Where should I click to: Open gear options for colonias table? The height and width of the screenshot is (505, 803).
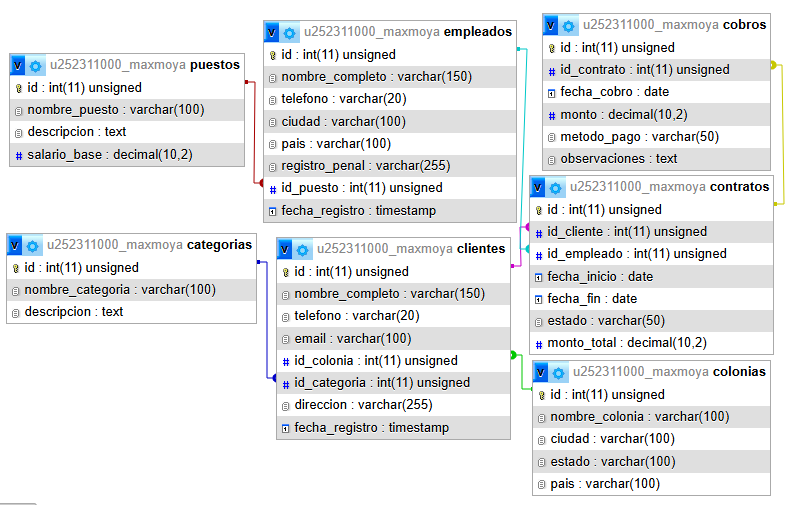(559, 372)
